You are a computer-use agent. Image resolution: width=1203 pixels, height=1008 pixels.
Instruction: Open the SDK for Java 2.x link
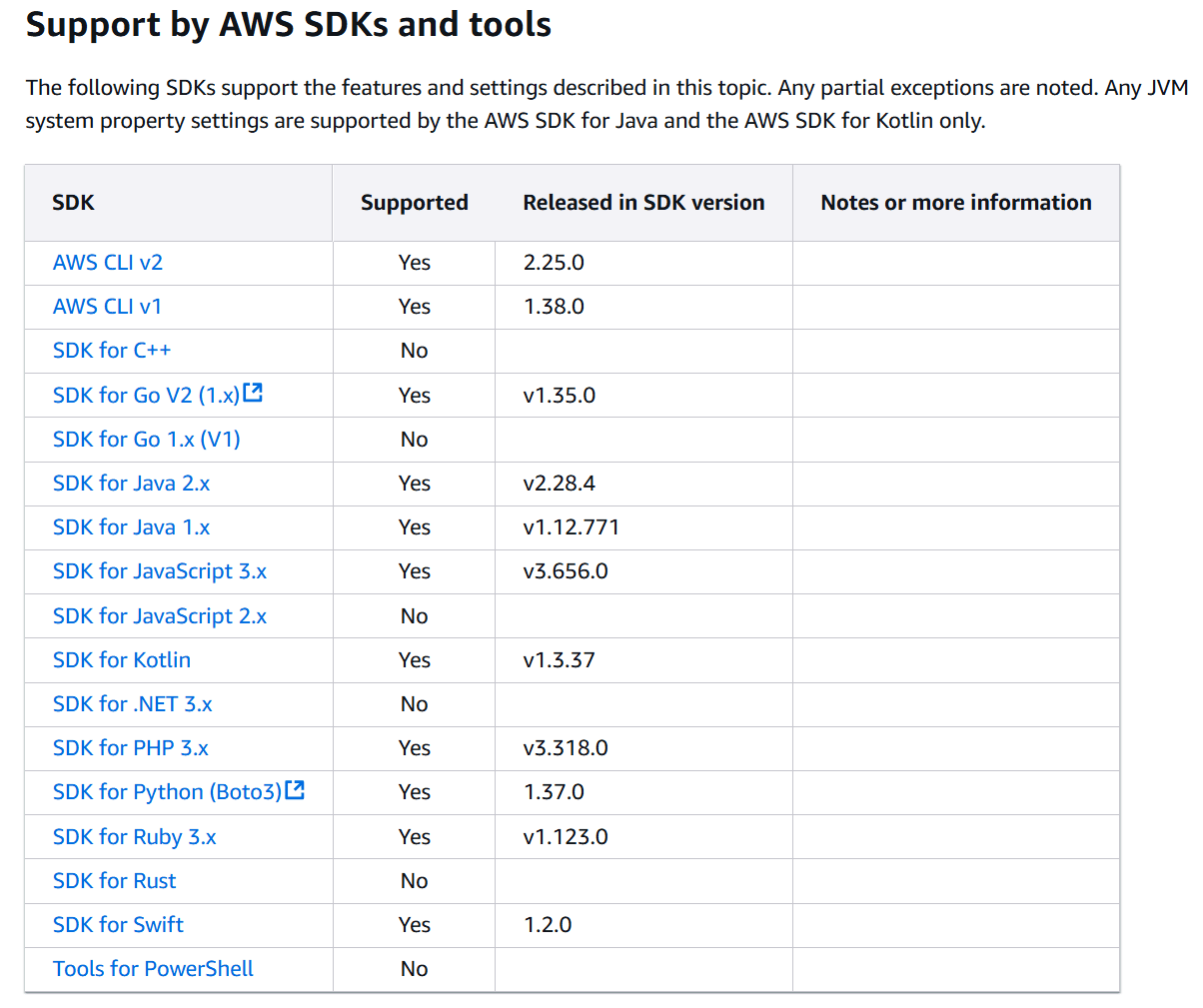pos(132,484)
